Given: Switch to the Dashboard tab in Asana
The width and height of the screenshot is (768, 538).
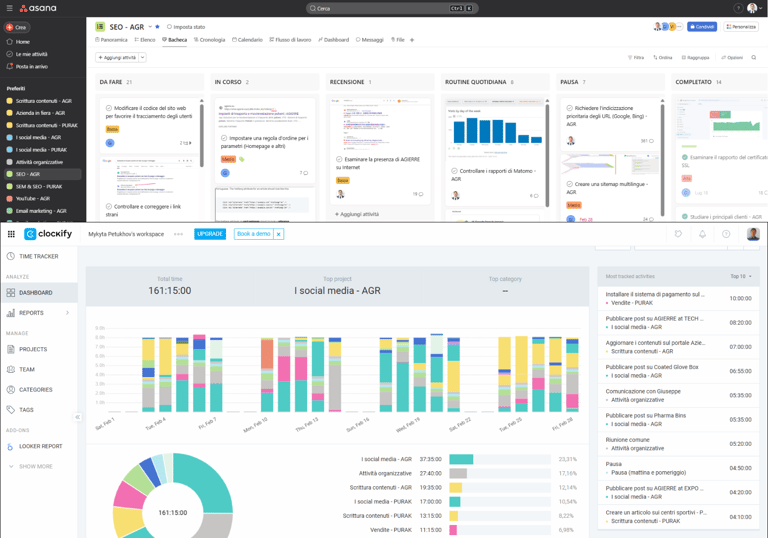Looking at the screenshot, I should coord(334,40).
